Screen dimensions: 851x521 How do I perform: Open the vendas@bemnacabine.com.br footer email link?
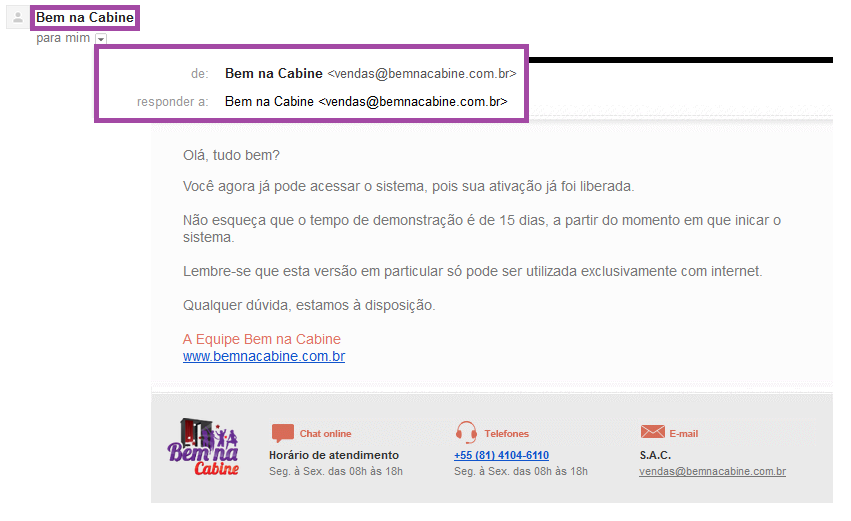(713, 471)
